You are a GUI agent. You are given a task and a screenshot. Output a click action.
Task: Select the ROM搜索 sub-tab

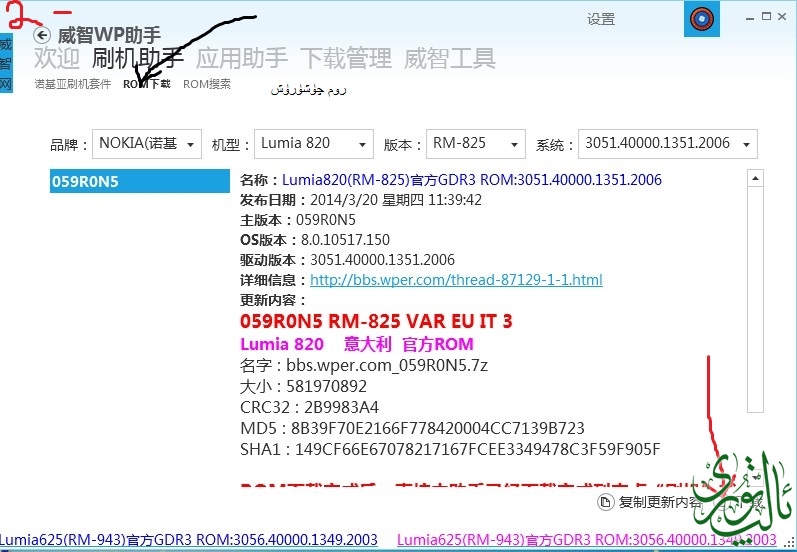207,84
